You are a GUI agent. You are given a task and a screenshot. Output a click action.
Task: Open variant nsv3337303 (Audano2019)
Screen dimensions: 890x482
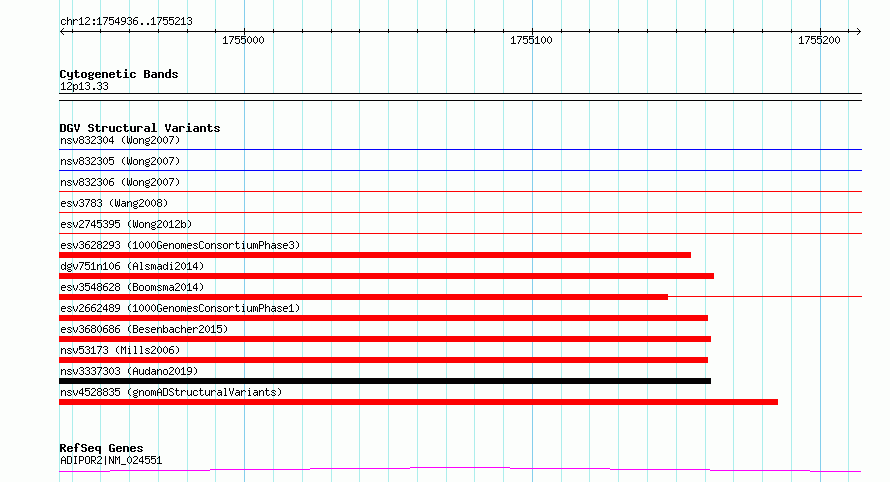(x=129, y=371)
